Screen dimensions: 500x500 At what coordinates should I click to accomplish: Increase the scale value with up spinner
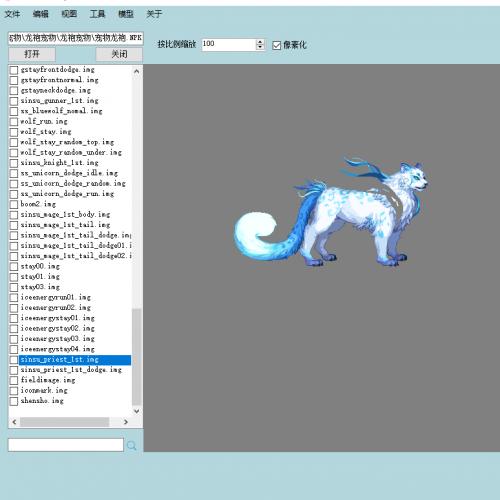coord(260,42)
